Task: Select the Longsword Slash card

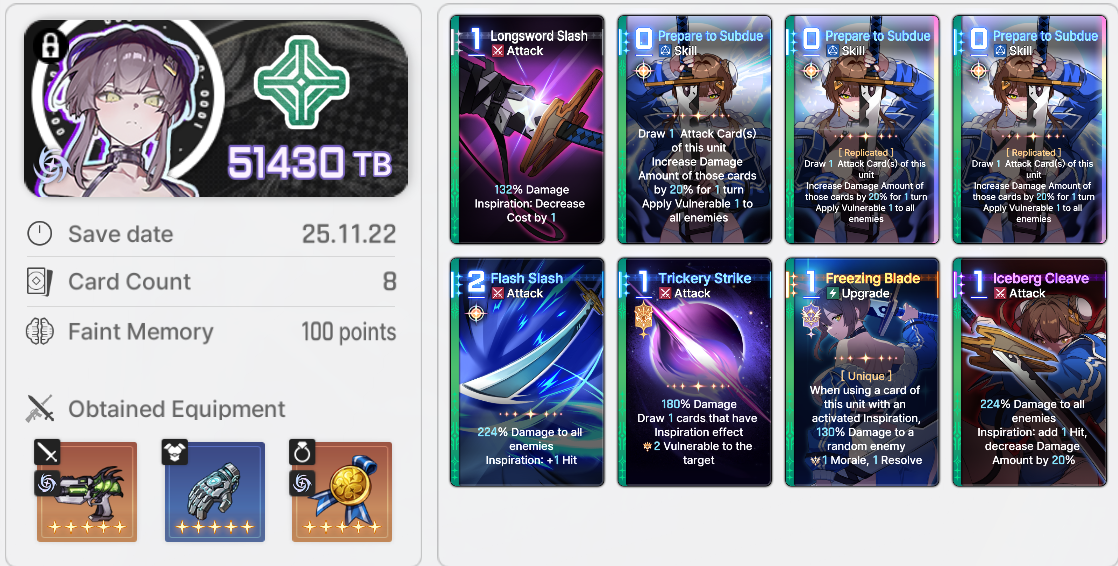Action: (x=527, y=130)
